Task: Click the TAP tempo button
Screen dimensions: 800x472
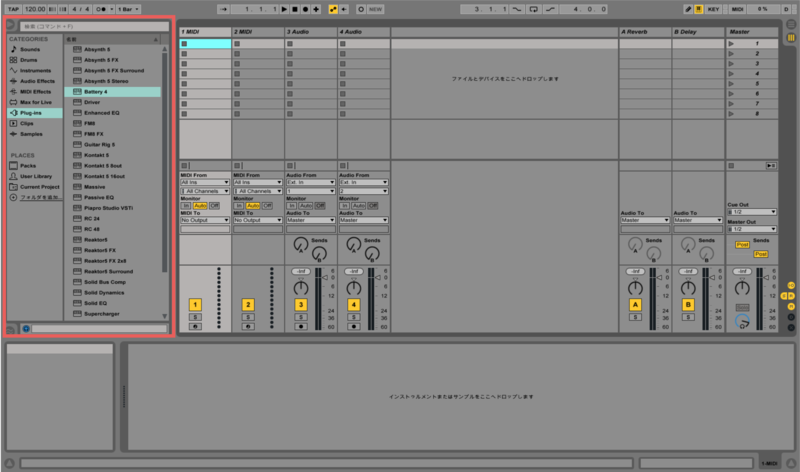Action: 13,9
